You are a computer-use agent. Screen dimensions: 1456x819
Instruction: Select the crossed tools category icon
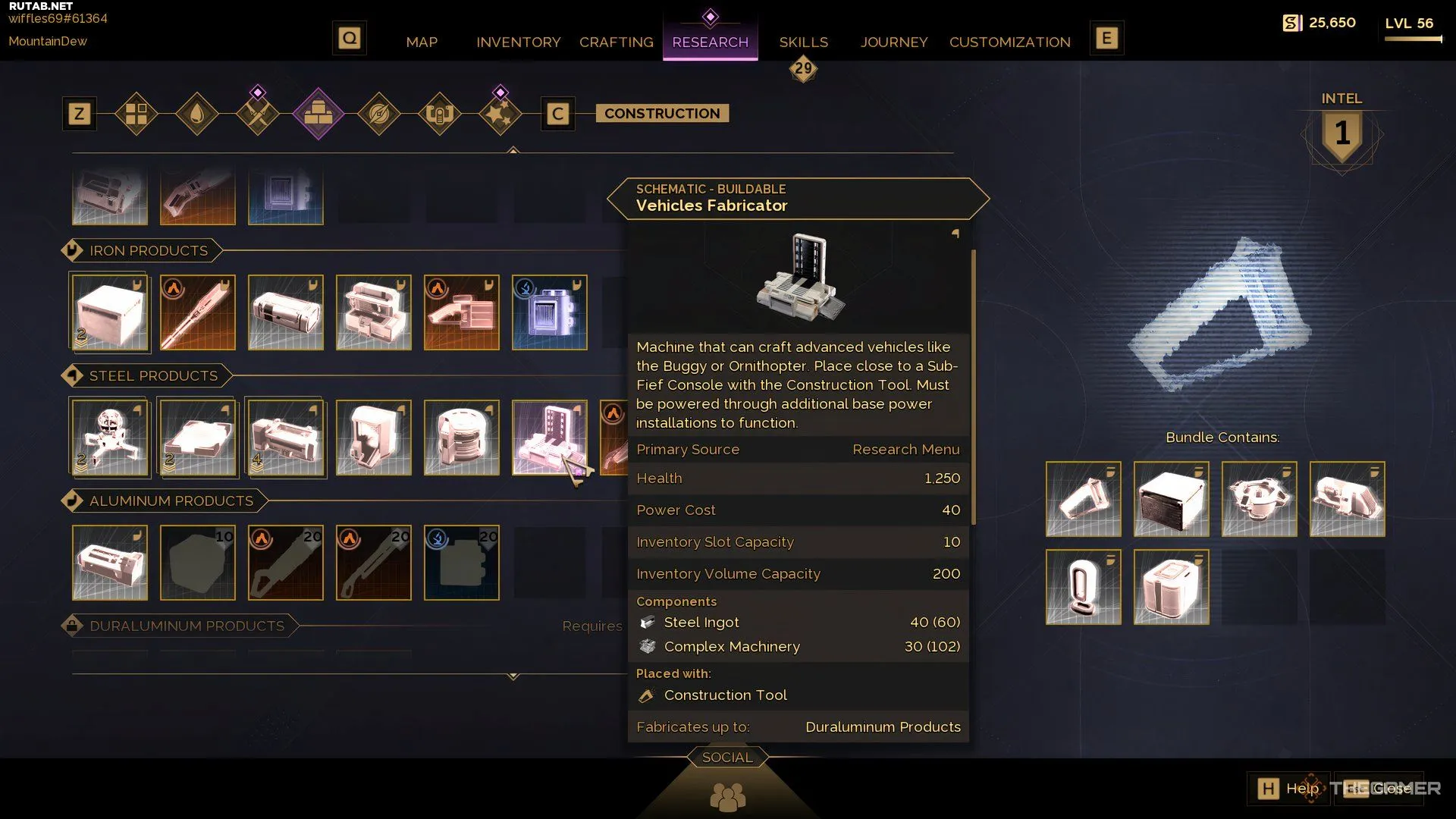pyautogui.click(x=258, y=114)
